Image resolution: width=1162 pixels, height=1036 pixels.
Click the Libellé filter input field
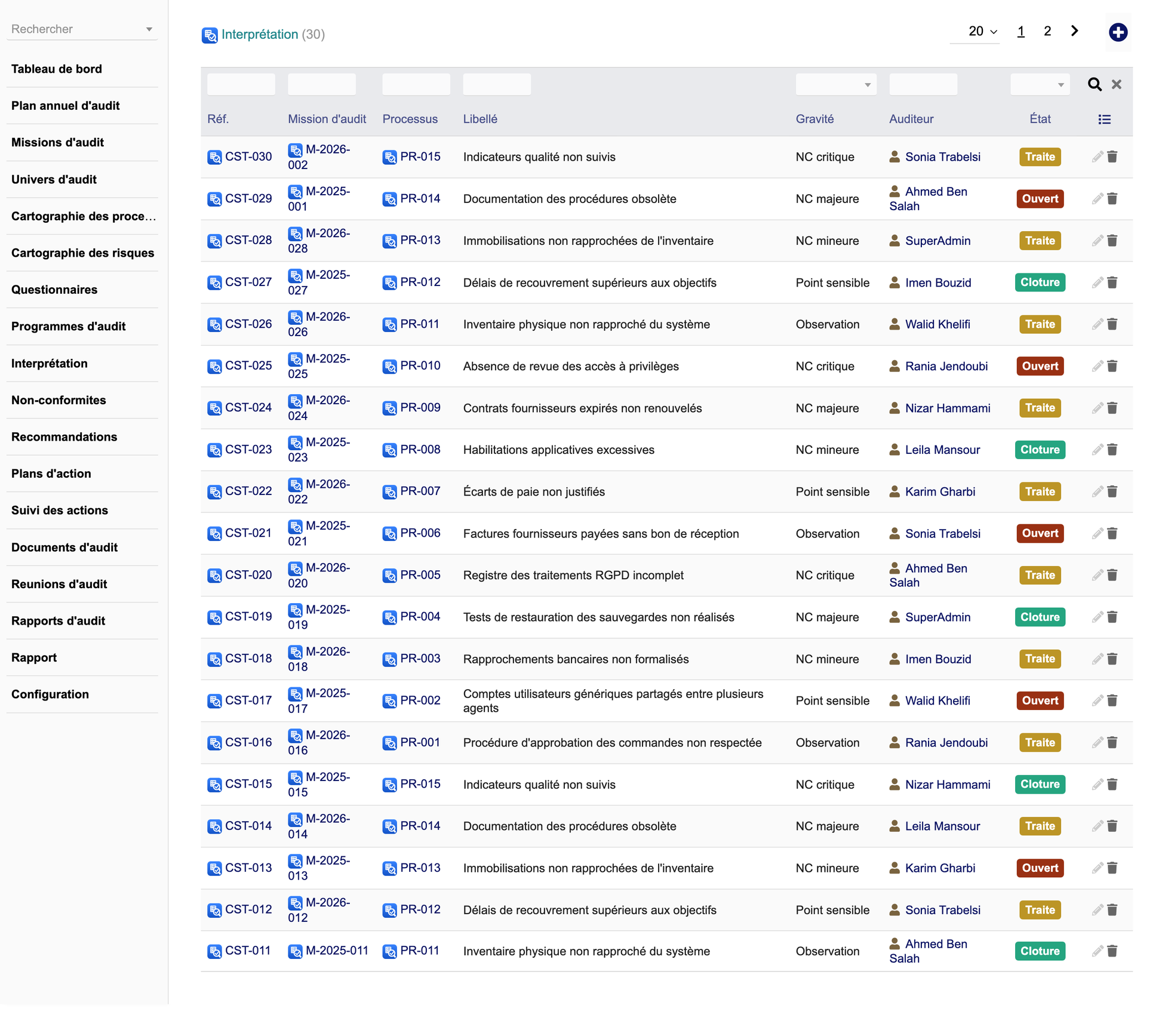[496, 85]
